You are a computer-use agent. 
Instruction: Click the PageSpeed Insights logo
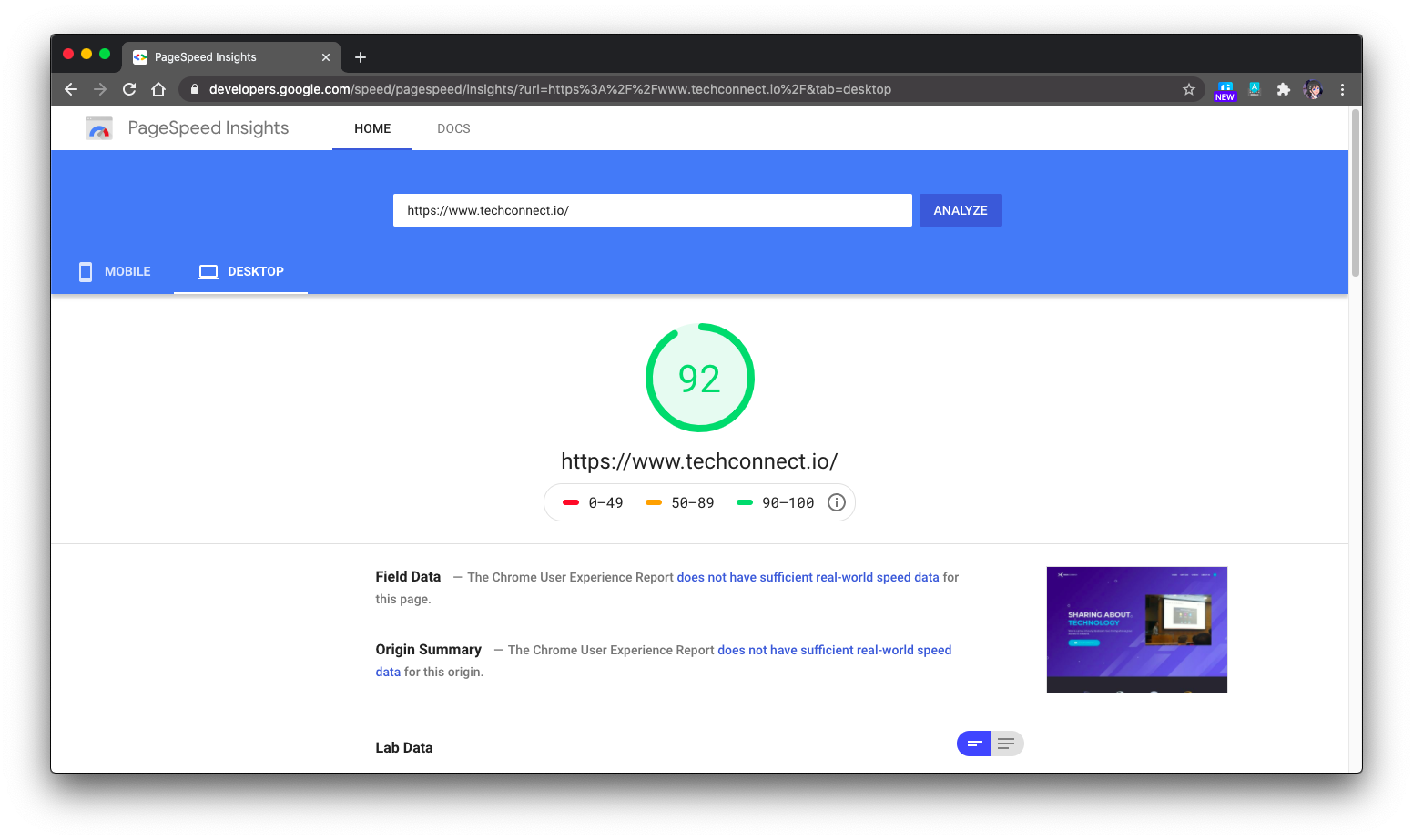[98, 127]
